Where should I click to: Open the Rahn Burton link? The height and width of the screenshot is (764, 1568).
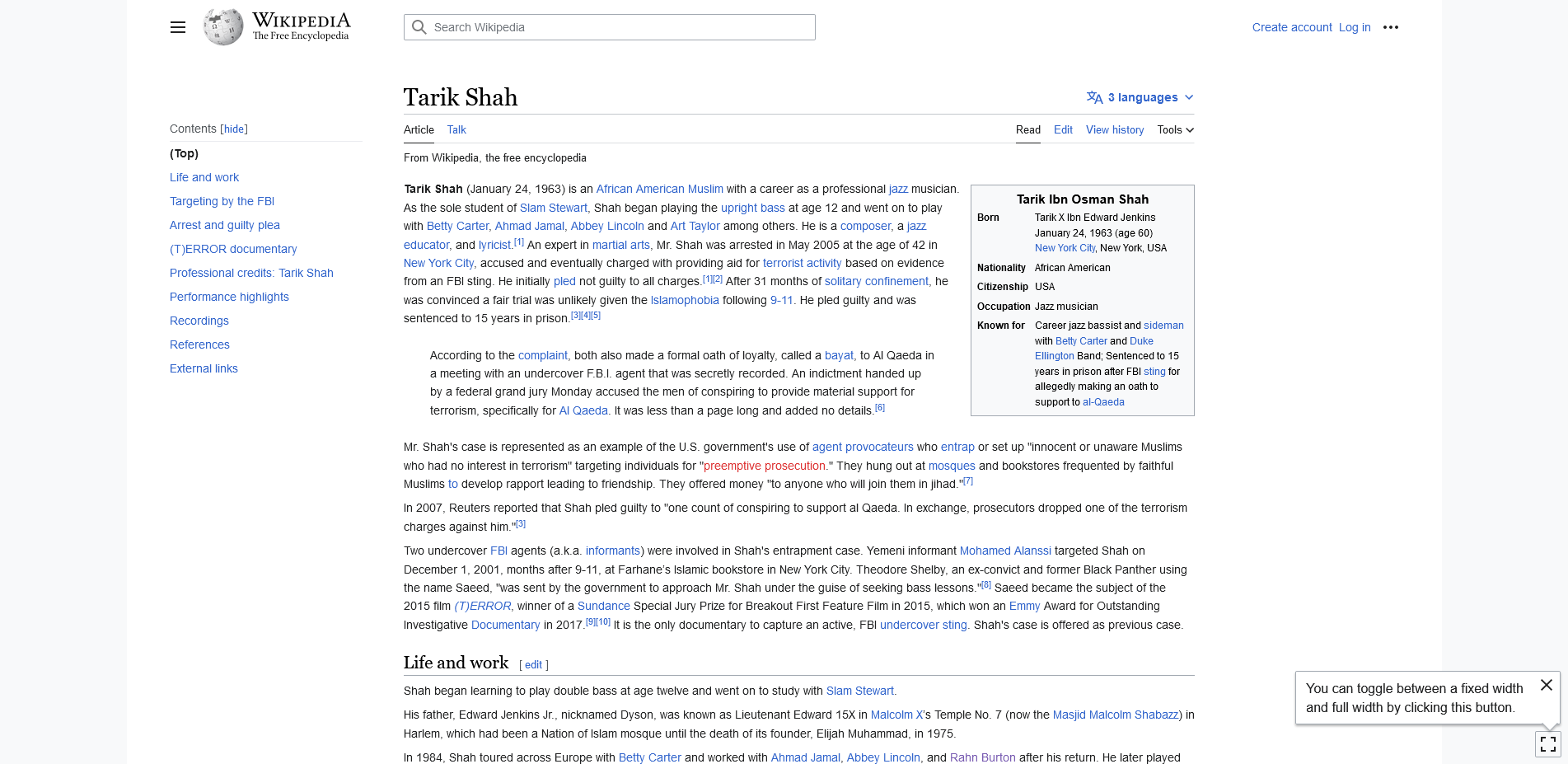[983, 757]
